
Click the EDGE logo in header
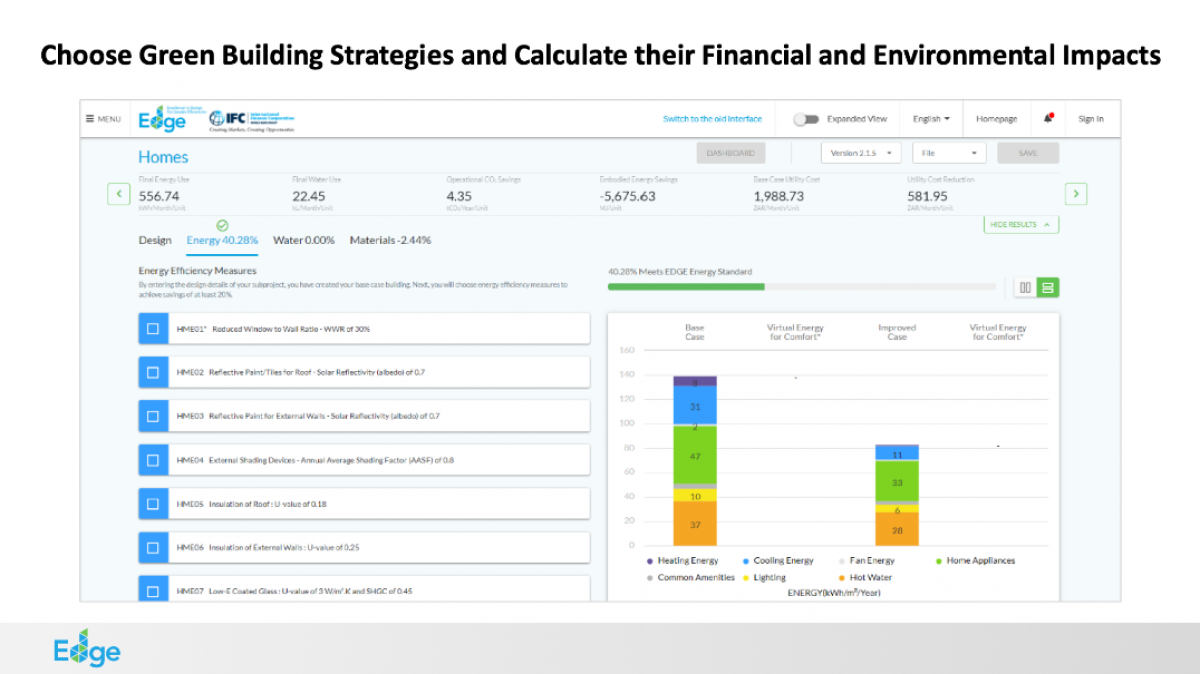click(162, 119)
